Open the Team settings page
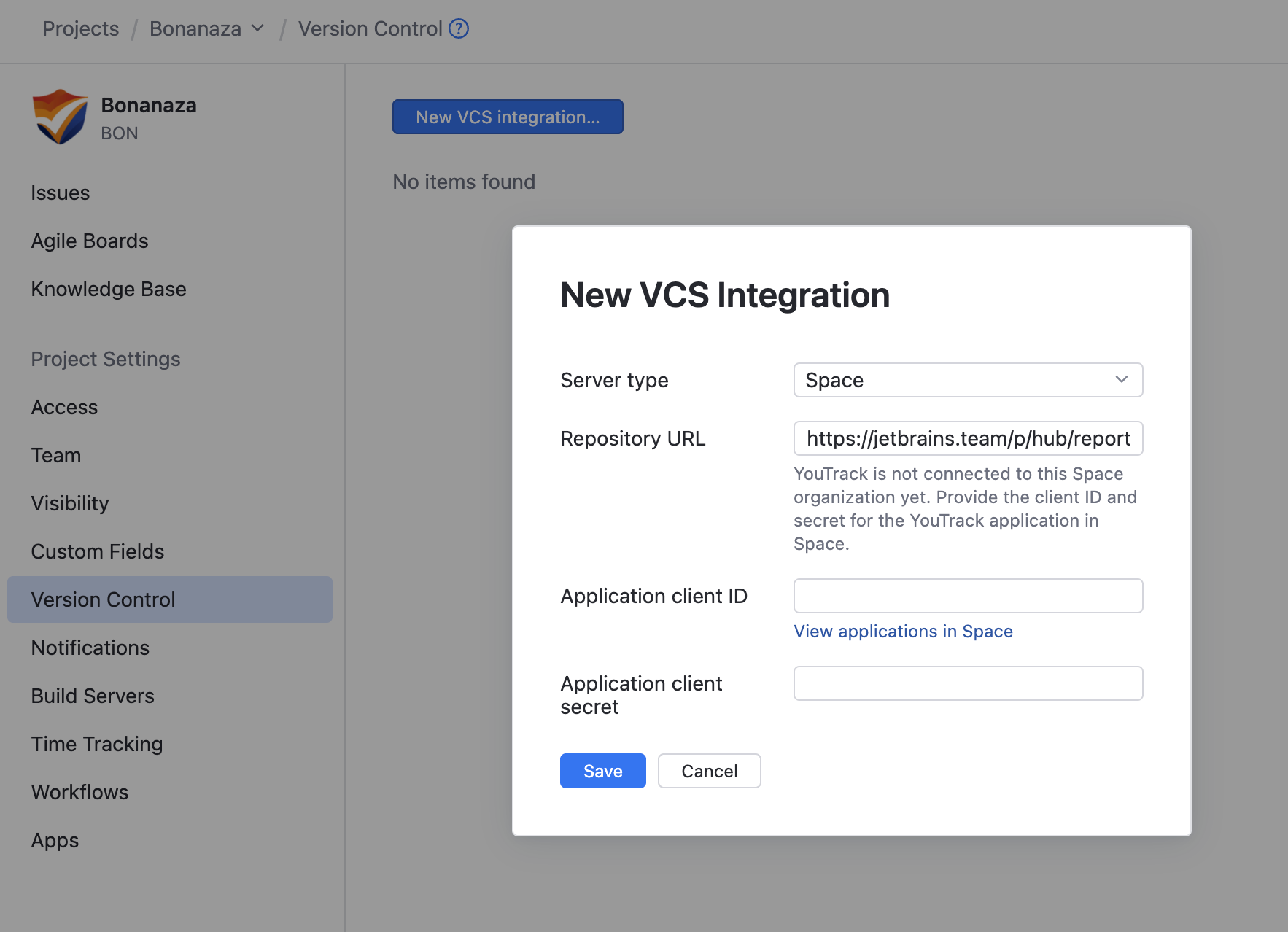The width and height of the screenshot is (1288, 932). 56,454
